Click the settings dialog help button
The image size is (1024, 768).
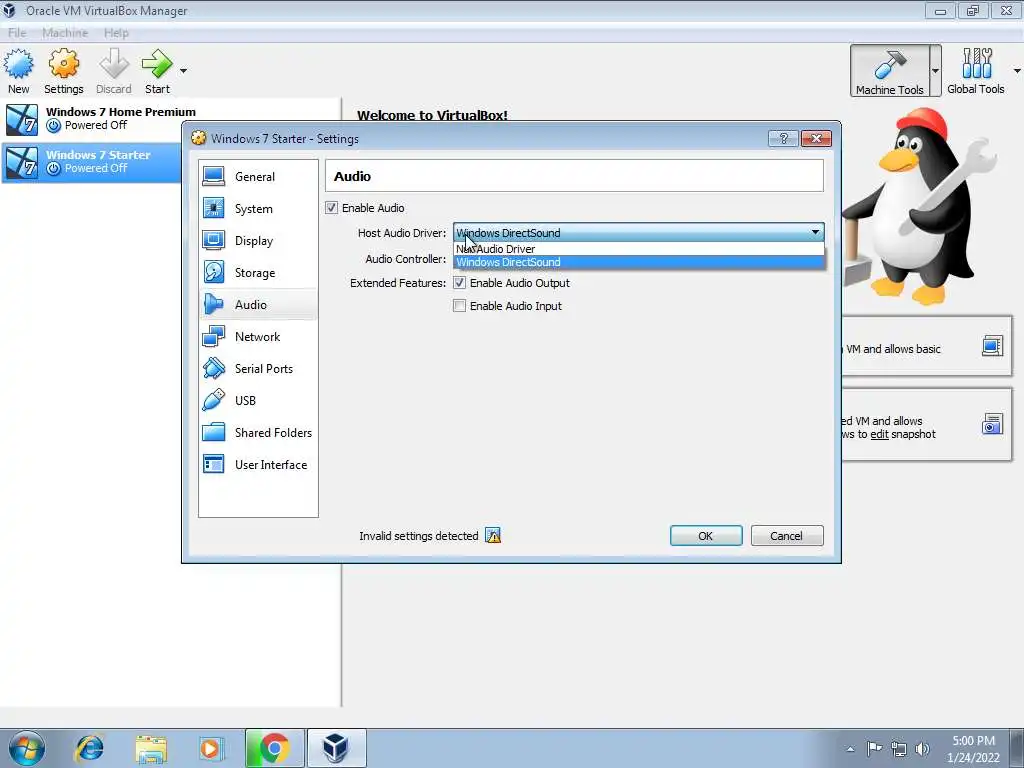click(x=783, y=138)
